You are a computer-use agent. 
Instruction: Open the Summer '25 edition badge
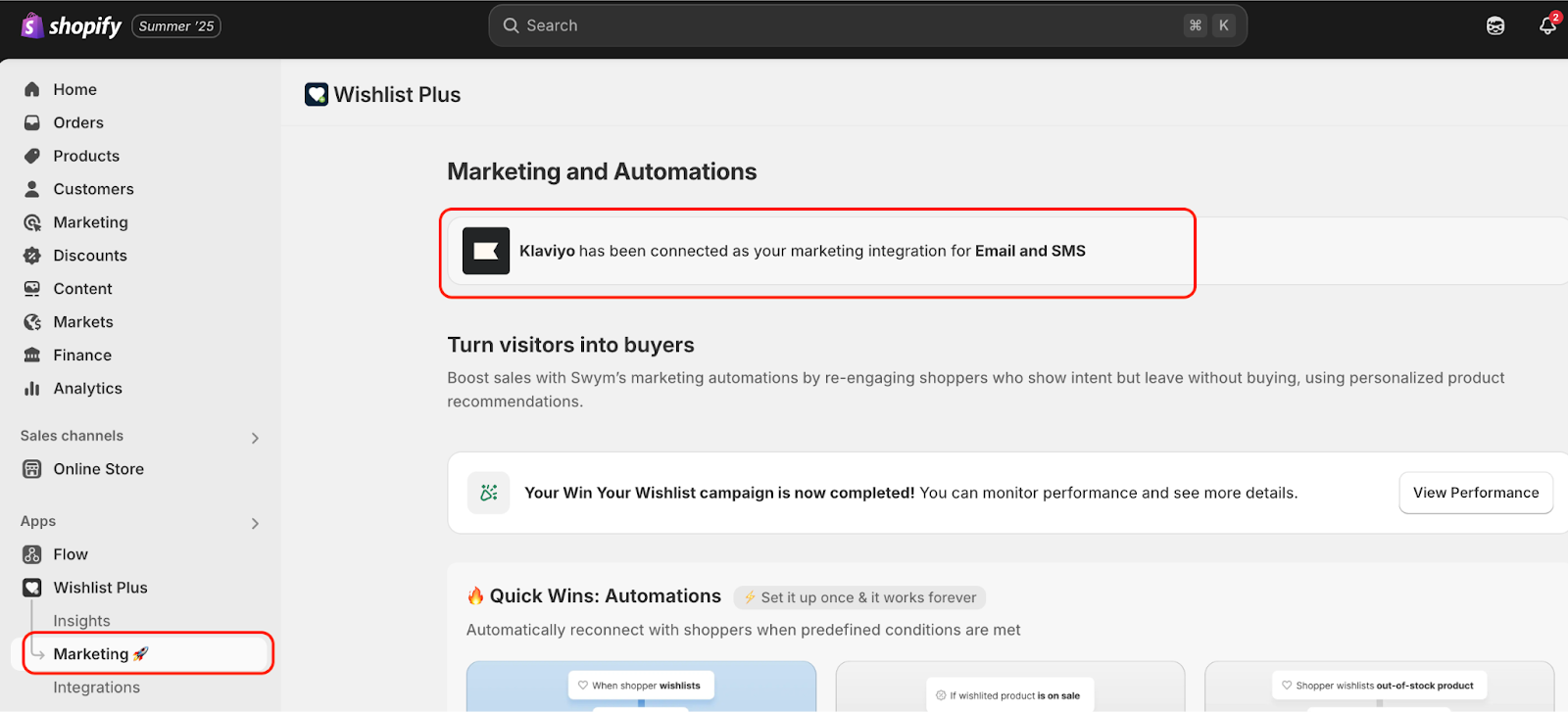pos(176,26)
